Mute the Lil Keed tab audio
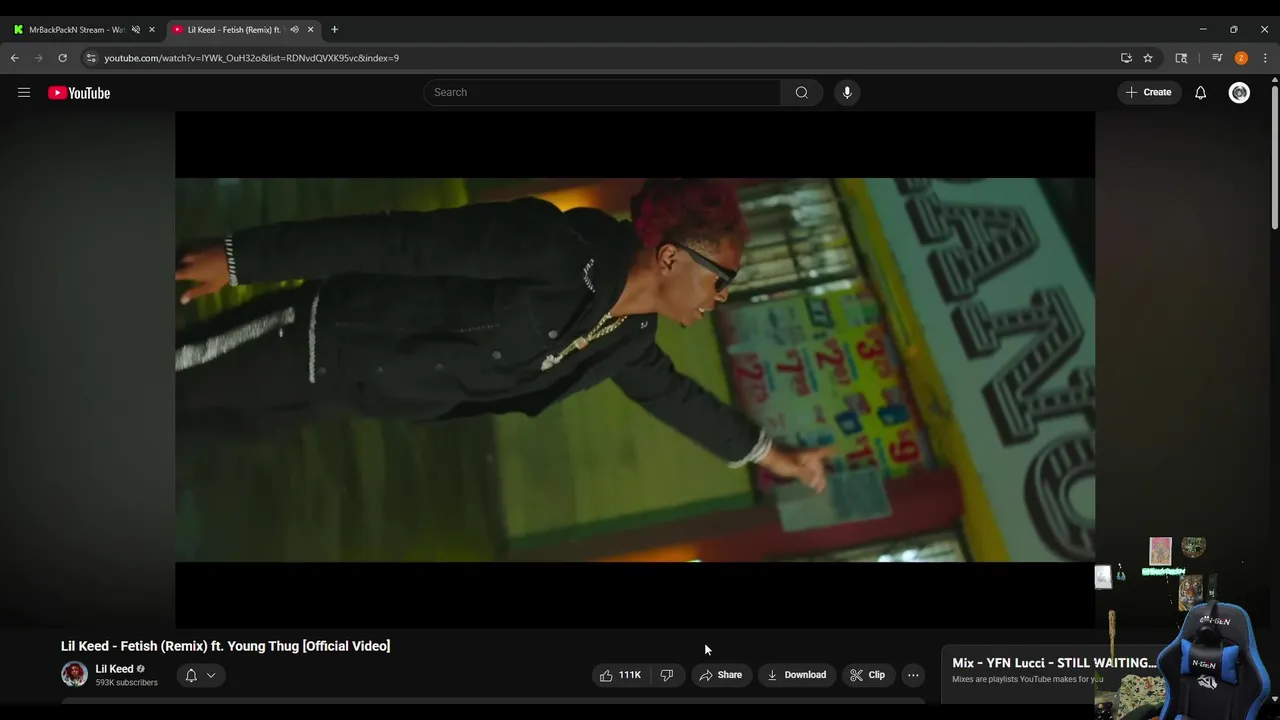This screenshot has height=720, width=1280. [294, 29]
